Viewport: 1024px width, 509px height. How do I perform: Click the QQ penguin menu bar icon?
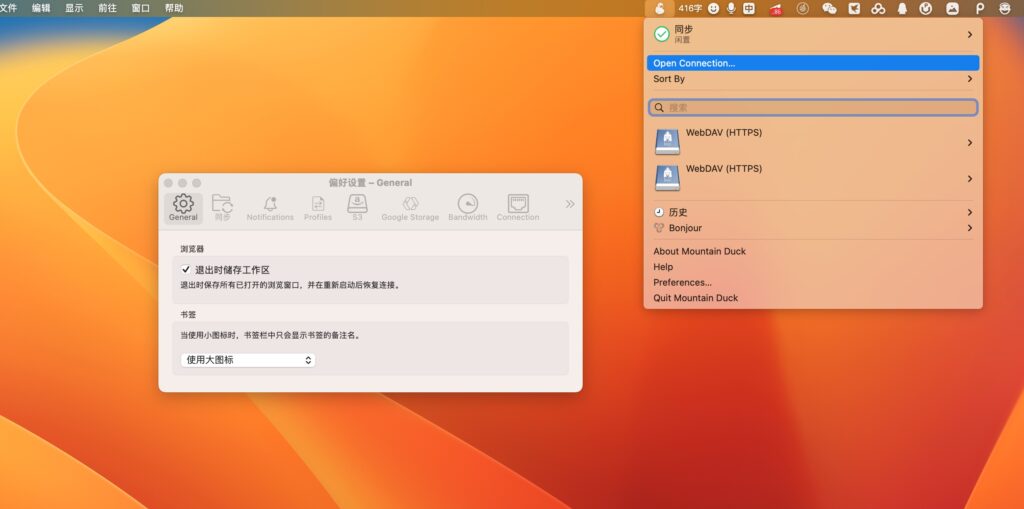pyautogui.click(x=903, y=8)
